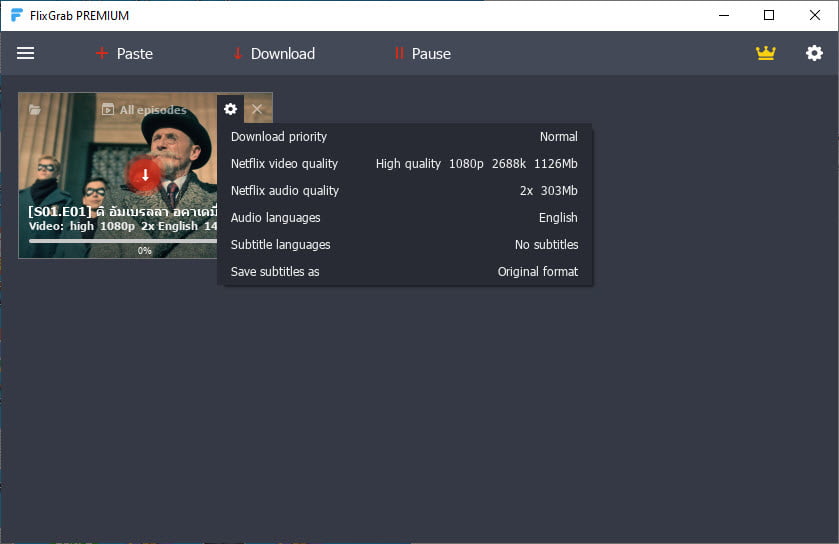Open the premium crown icon
This screenshot has height=544, width=839.
click(x=765, y=53)
